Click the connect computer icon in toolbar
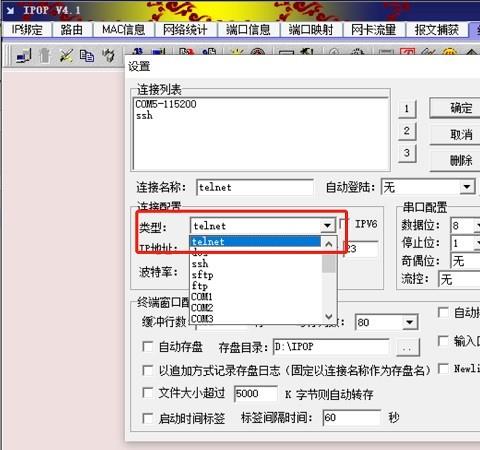The image size is (480, 450). (24, 56)
